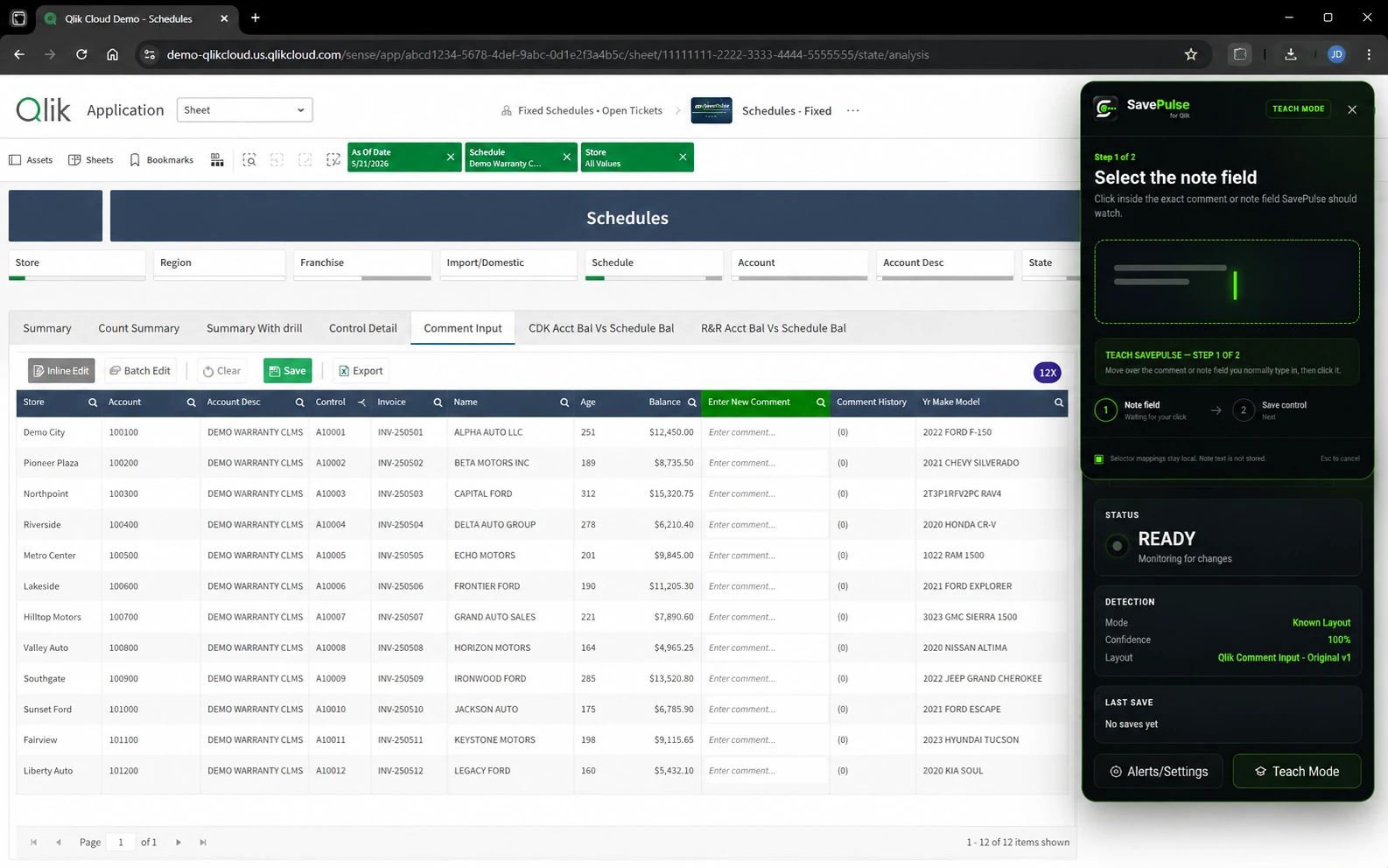
Task: Expand the Franchise filter pane
Action: [362, 264]
